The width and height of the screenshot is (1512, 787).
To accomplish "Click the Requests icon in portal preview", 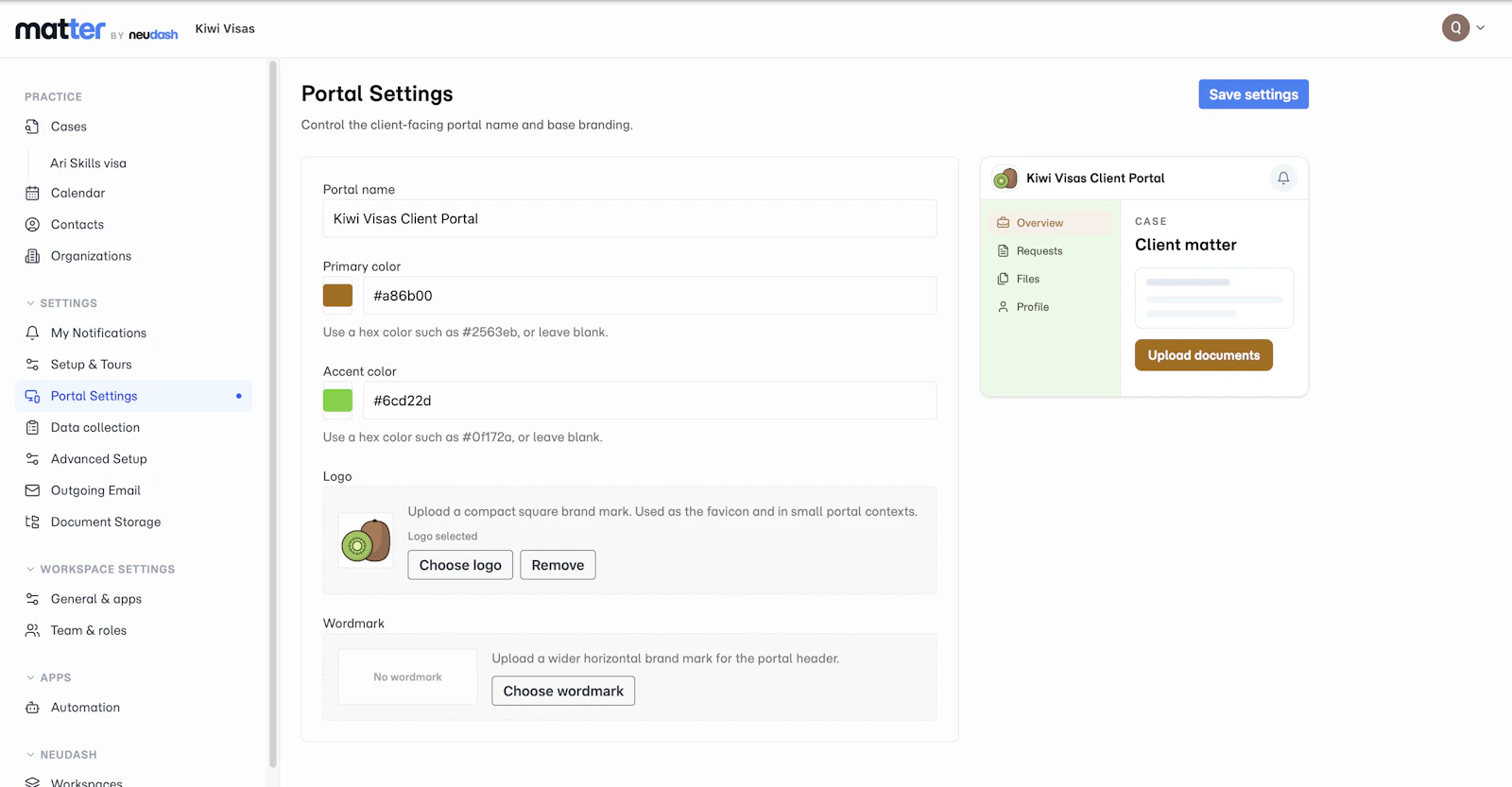I will pos(1004,251).
